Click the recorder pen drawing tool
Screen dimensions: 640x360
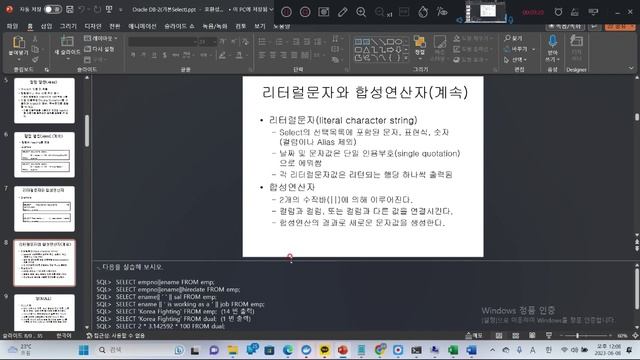pyautogui.click(x=342, y=12)
